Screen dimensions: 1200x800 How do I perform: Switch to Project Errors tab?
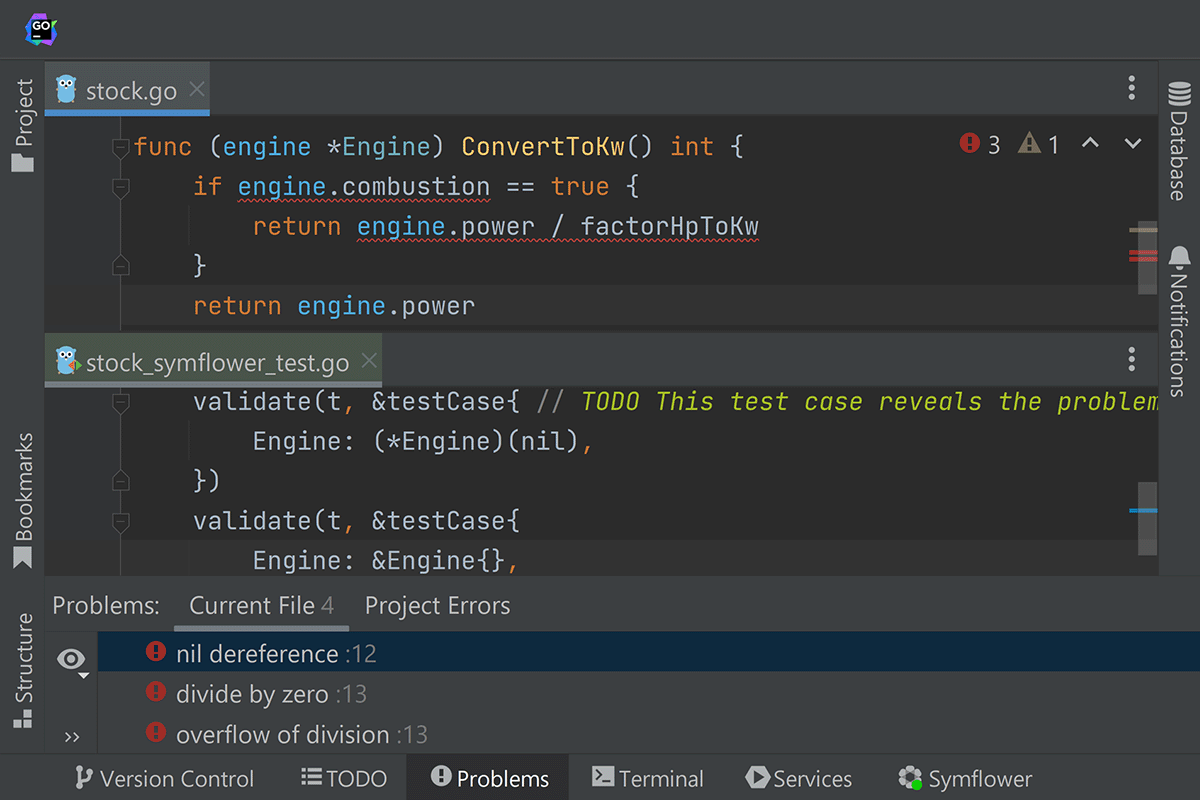tap(437, 605)
